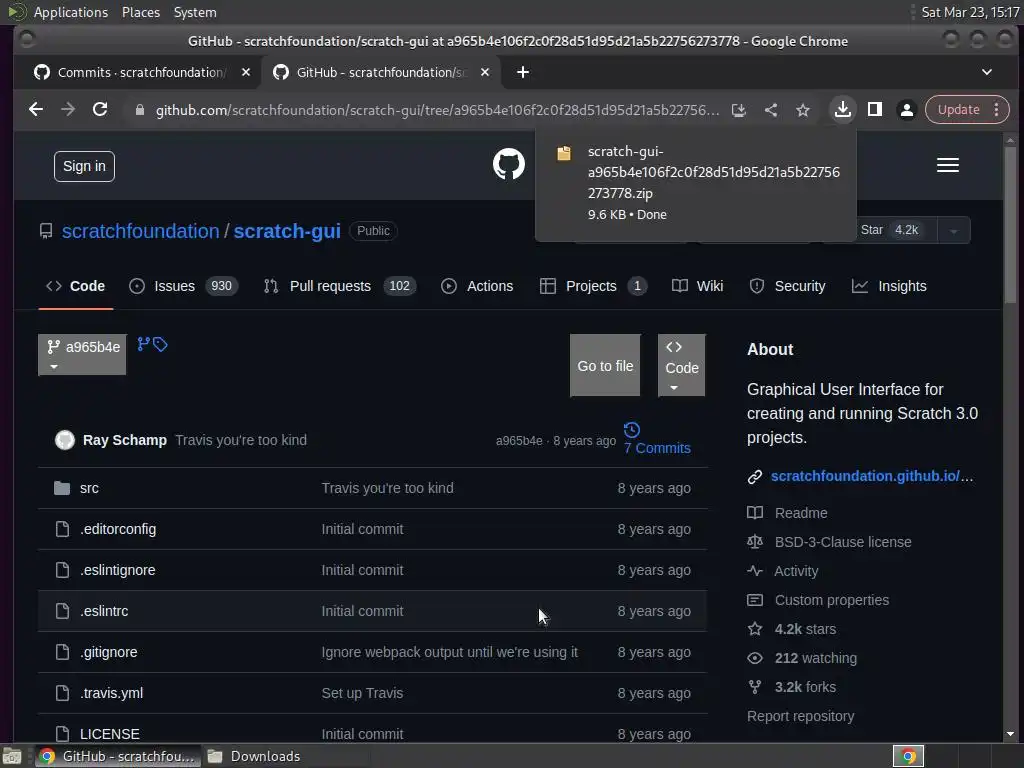This screenshot has width=1024, height=768.
Task: Click the GitHub Octocat logo
Action: tap(508, 164)
